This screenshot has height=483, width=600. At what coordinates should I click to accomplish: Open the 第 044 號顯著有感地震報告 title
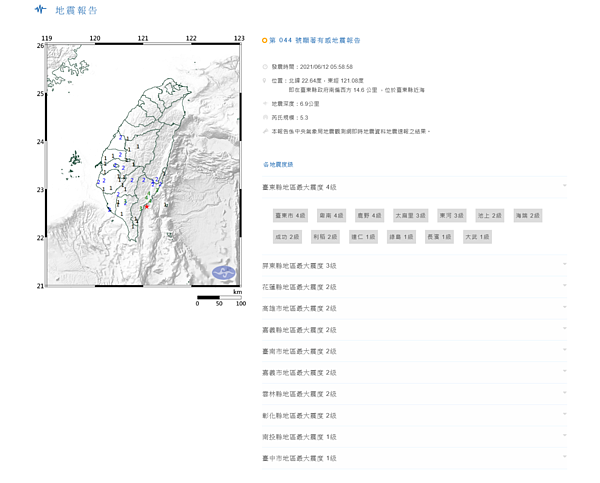click(315, 41)
